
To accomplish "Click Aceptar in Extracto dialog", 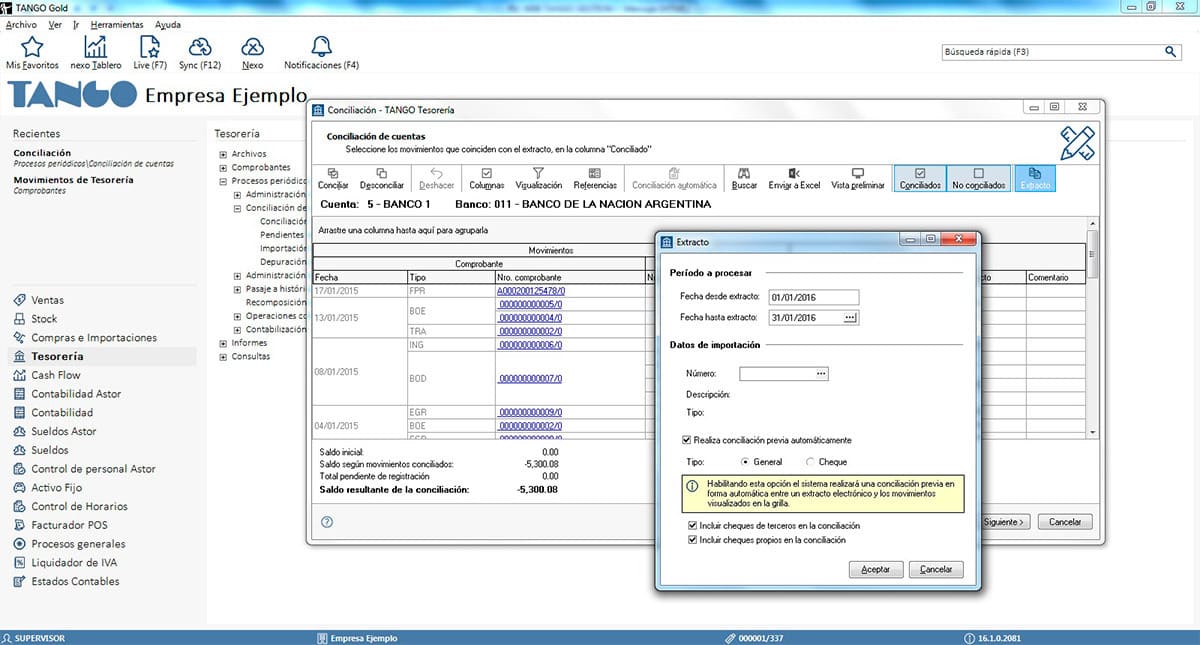I will click(x=876, y=569).
